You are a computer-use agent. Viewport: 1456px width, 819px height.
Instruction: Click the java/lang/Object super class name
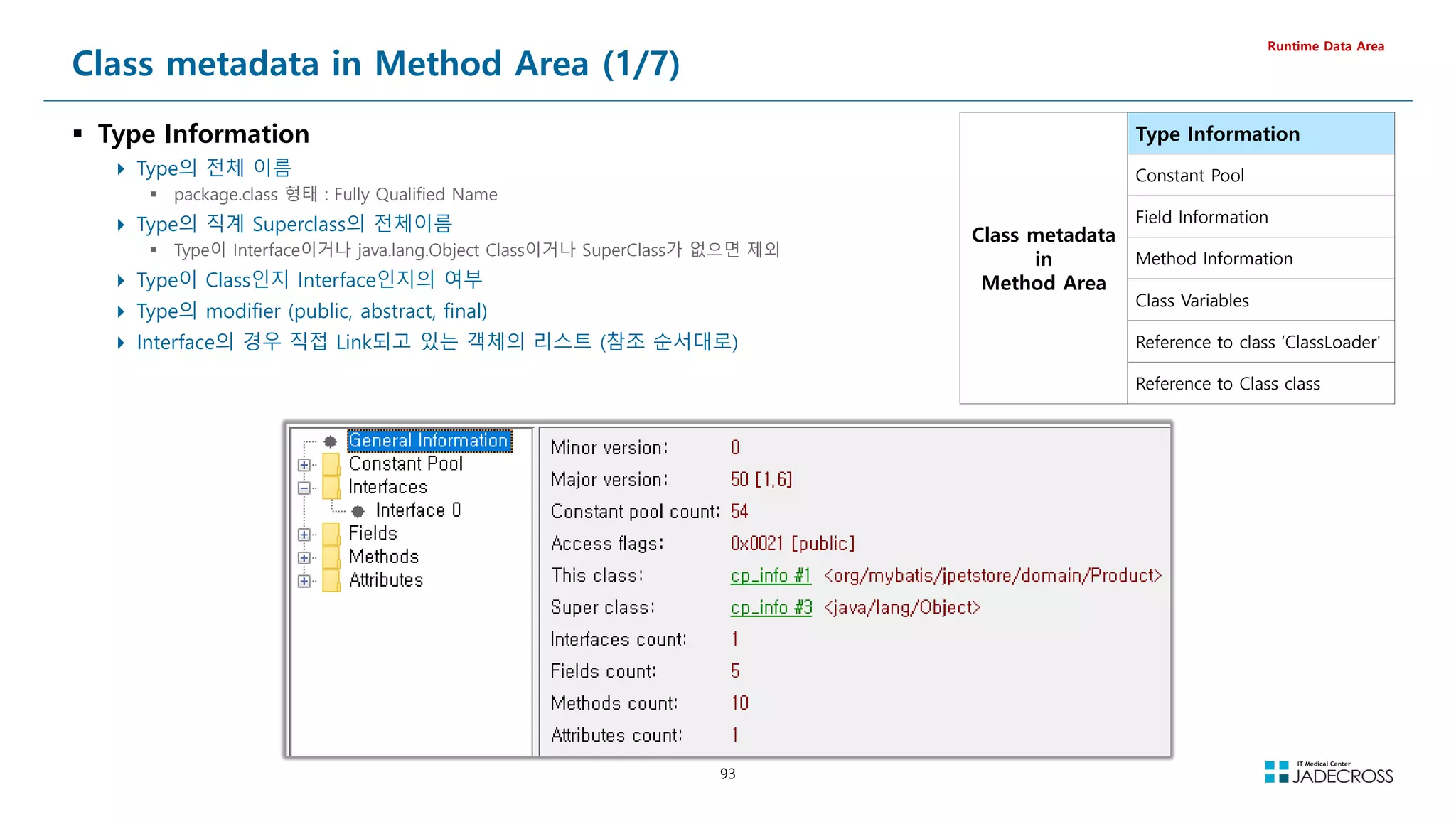pyautogui.click(x=902, y=608)
